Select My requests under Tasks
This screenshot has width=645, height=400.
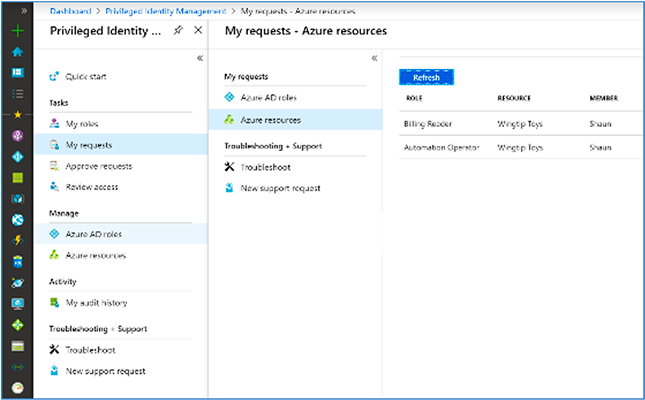pyautogui.click(x=121, y=145)
